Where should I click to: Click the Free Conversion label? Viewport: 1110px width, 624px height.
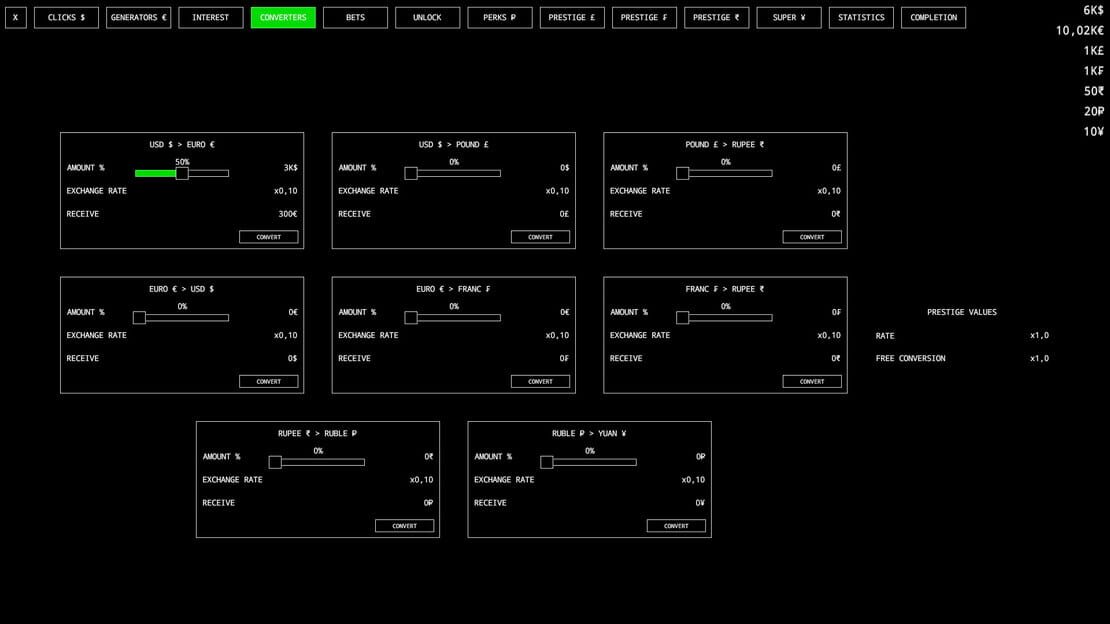(x=910, y=358)
